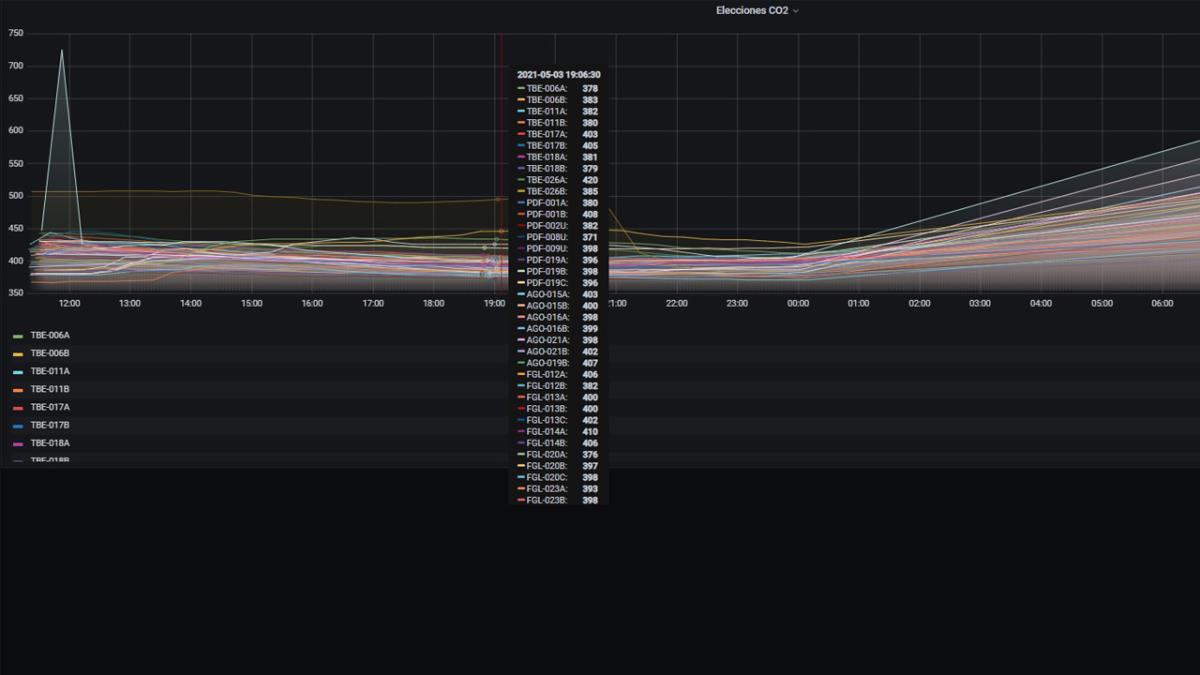1200x675 pixels.
Task: Click the PDF-008U row showing 371 in tooltip
Action: pyautogui.click(x=557, y=237)
